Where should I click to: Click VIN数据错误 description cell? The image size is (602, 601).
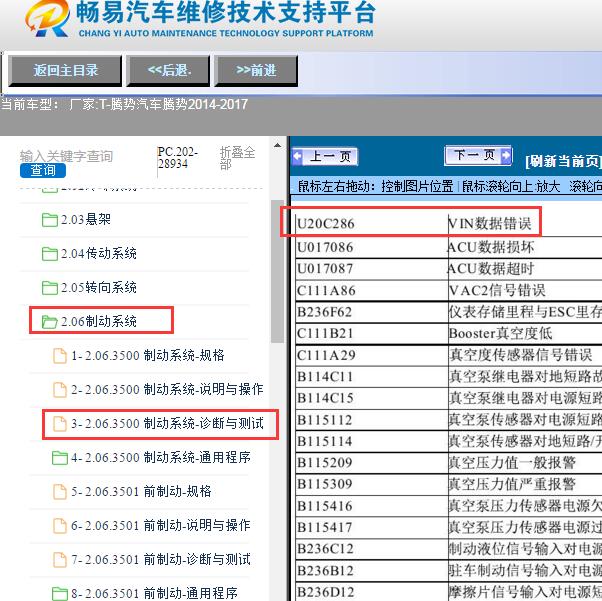[x=490, y=223]
